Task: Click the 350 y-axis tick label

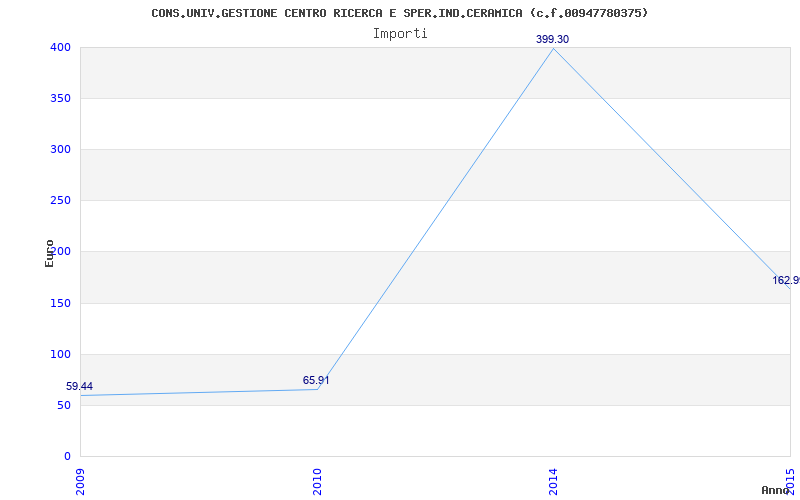Action: [x=60, y=98]
